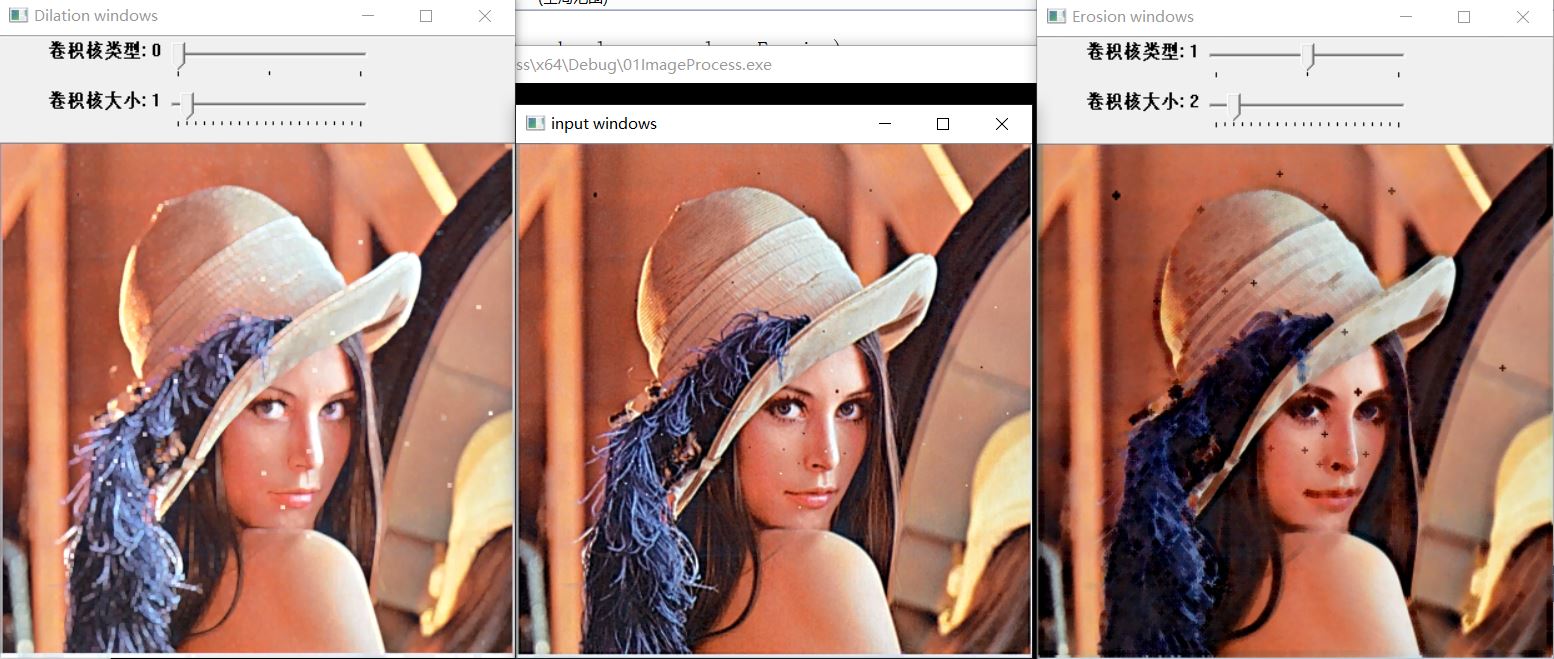Click the '卷积核大小: 1' label in Dilation windows

[105, 100]
